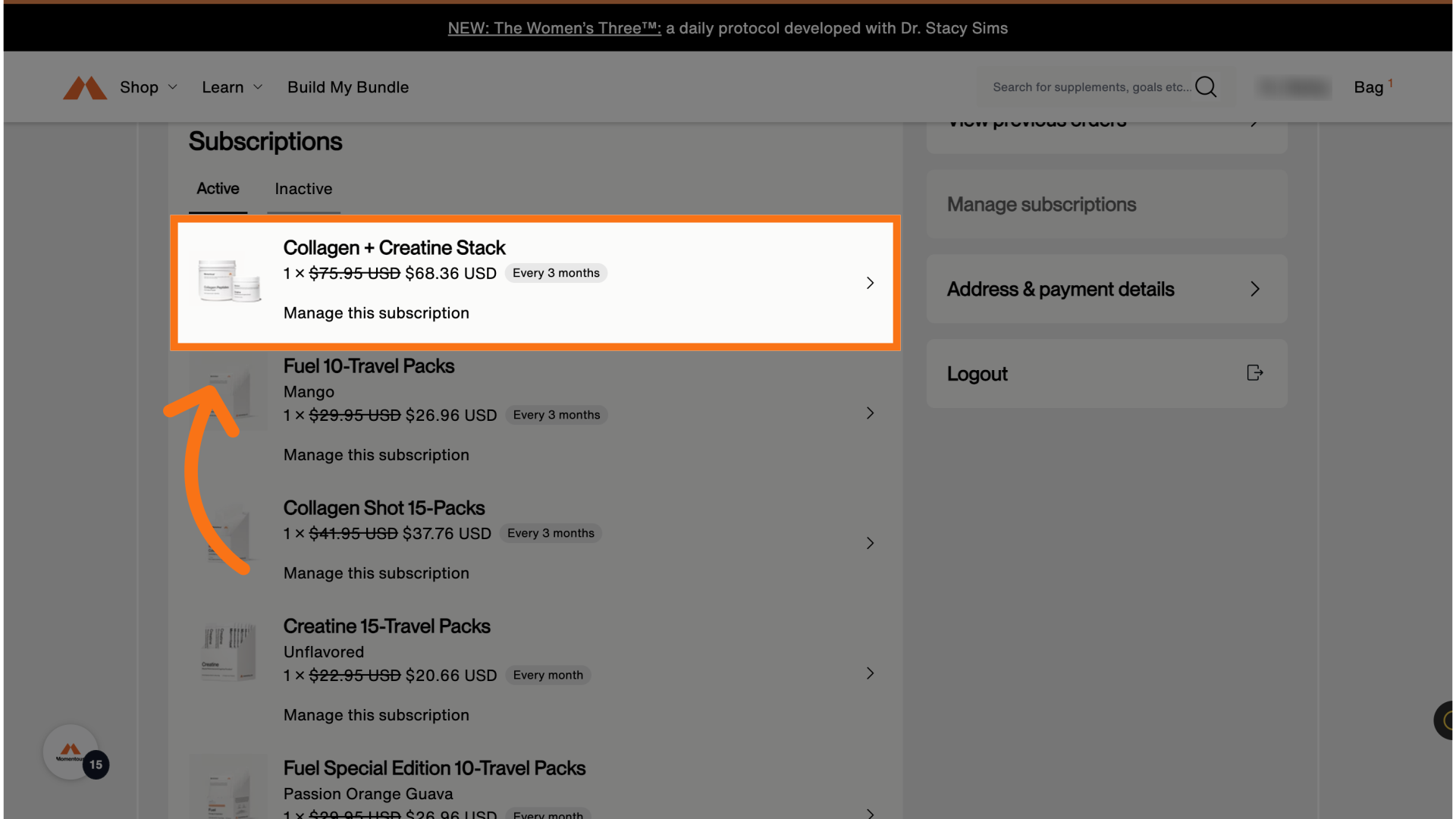This screenshot has height=819, width=1456.
Task: Click the Unflavored label
Action: pyautogui.click(x=324, y=652)
